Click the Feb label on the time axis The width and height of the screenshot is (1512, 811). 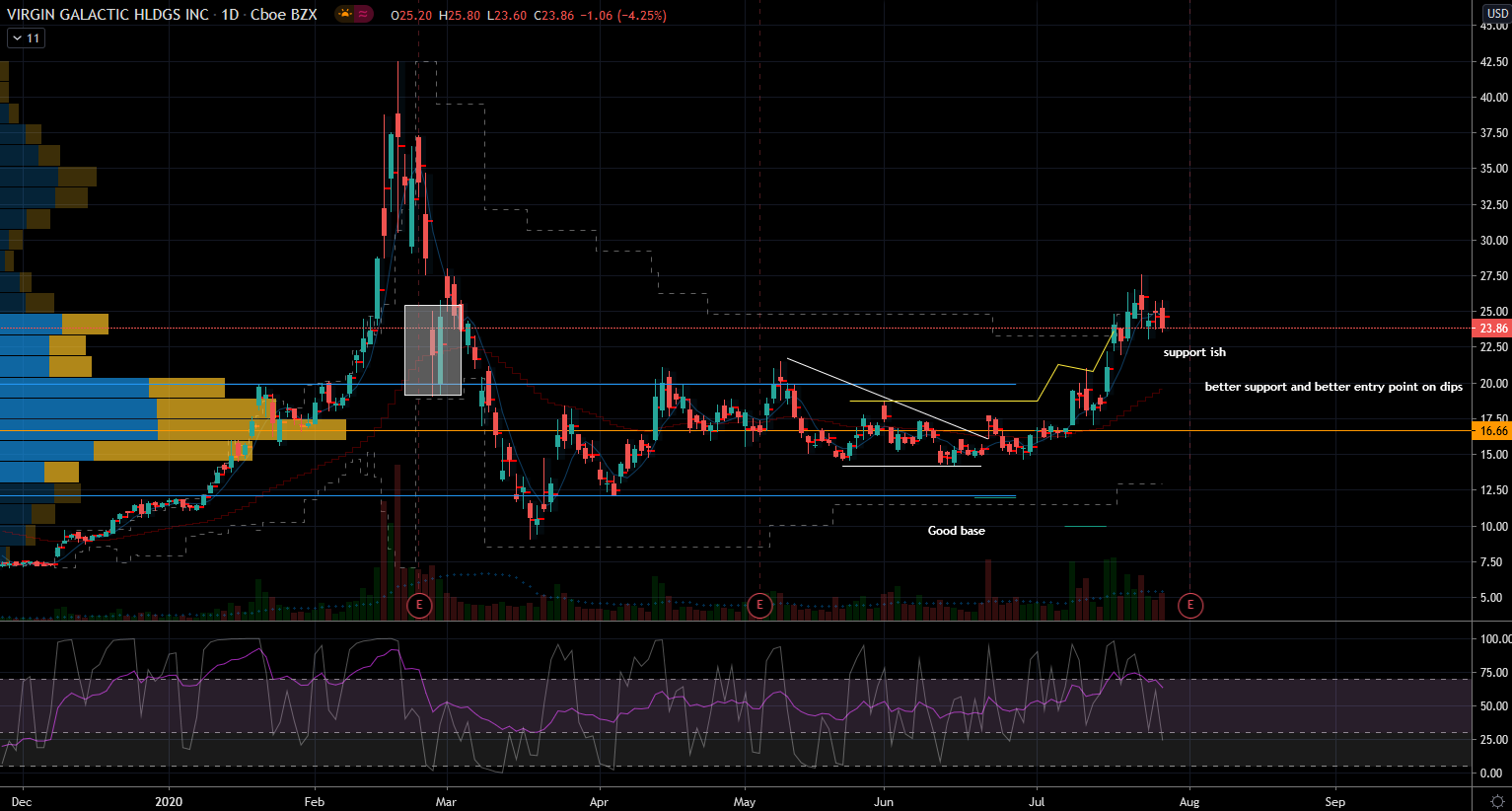[315, 802]
